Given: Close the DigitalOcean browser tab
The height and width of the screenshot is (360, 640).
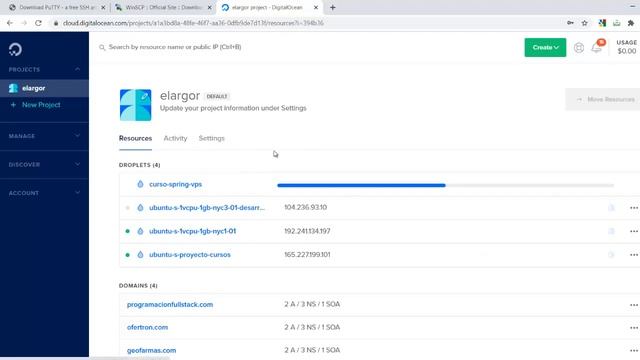Looking at the screenshot, I should pos(316,7).
